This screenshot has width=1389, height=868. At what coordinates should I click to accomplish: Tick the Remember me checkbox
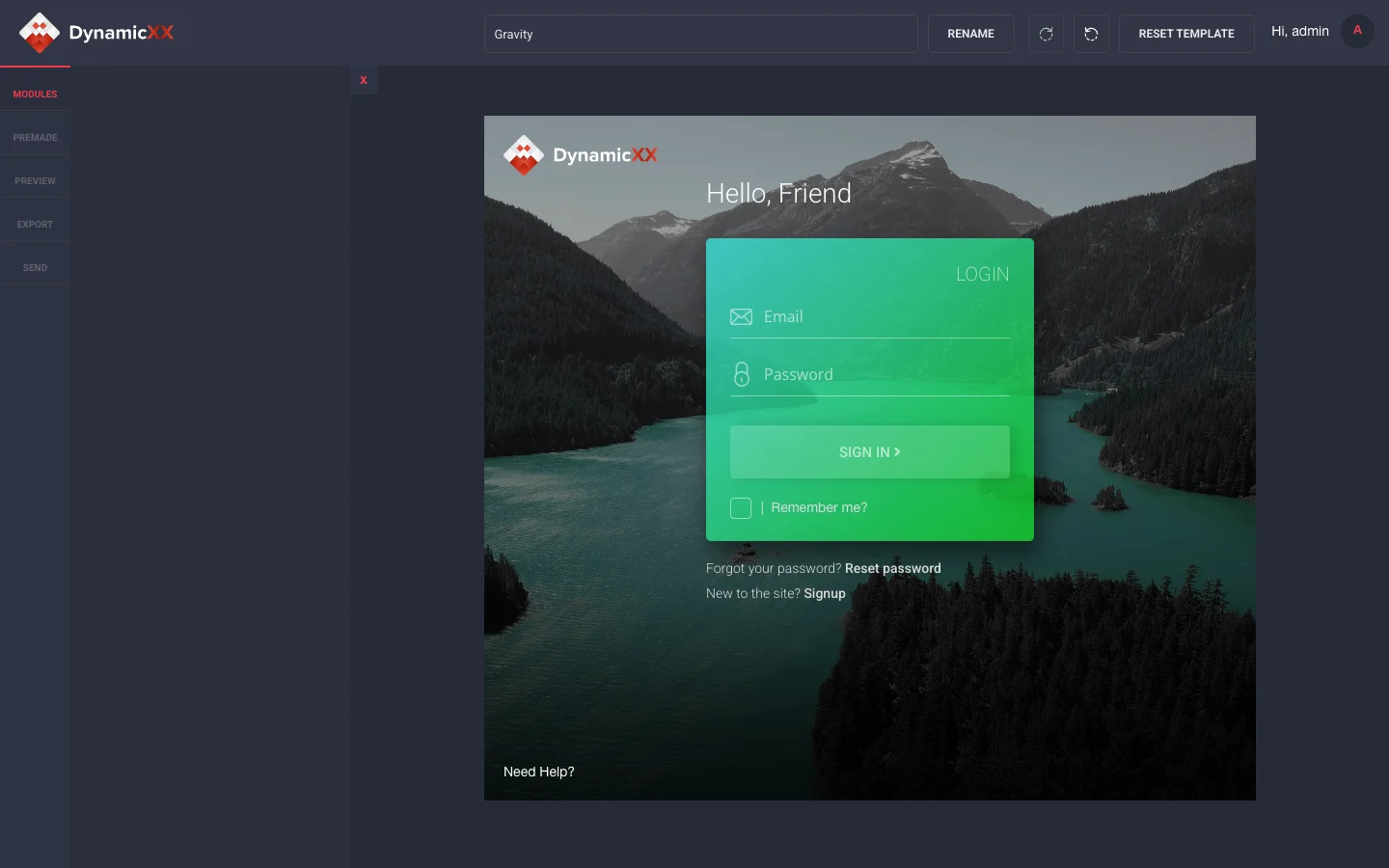coord(741,508)
